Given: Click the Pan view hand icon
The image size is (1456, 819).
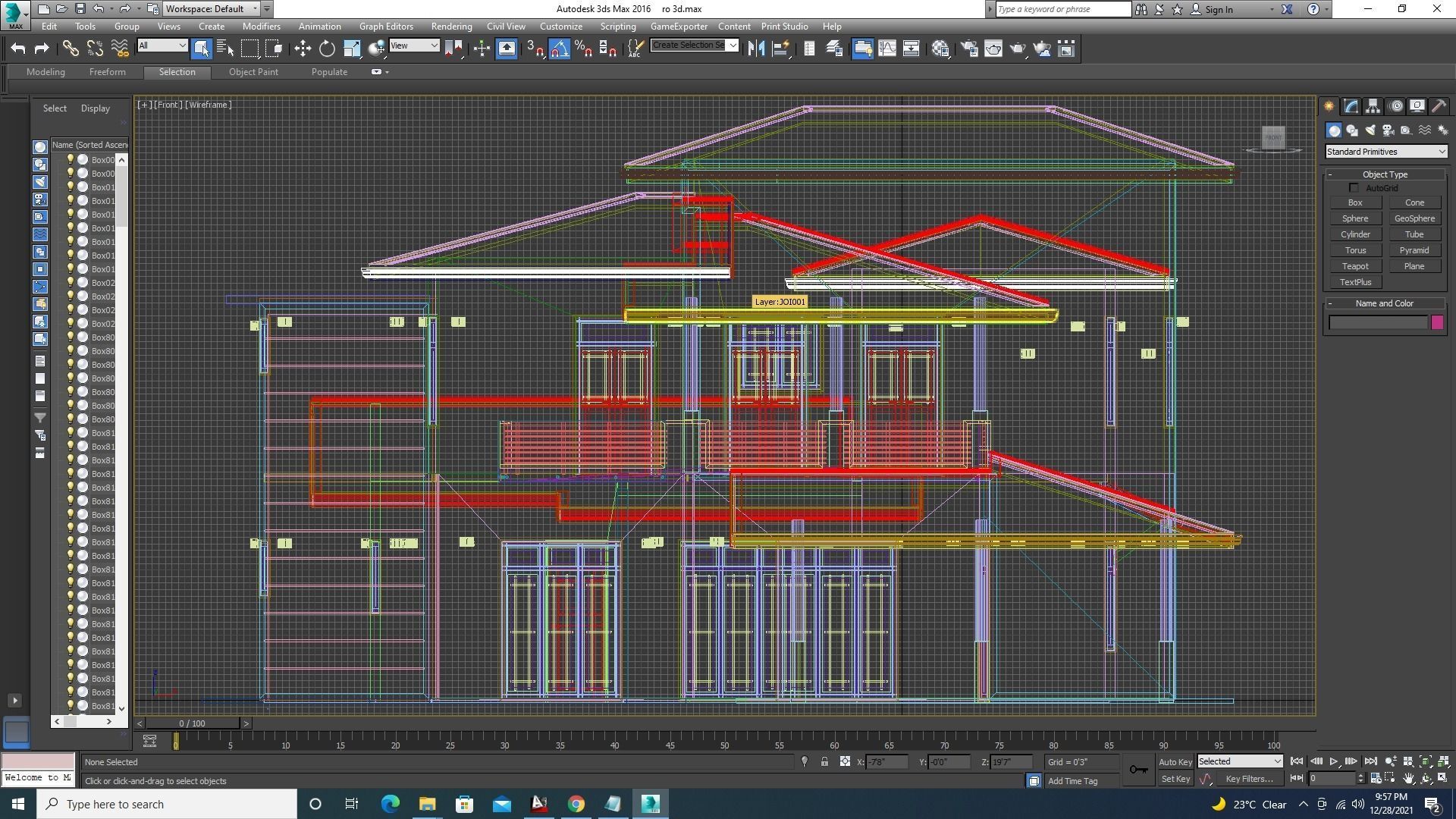Looking at the screenshot, I should [x=1409, y=778].
